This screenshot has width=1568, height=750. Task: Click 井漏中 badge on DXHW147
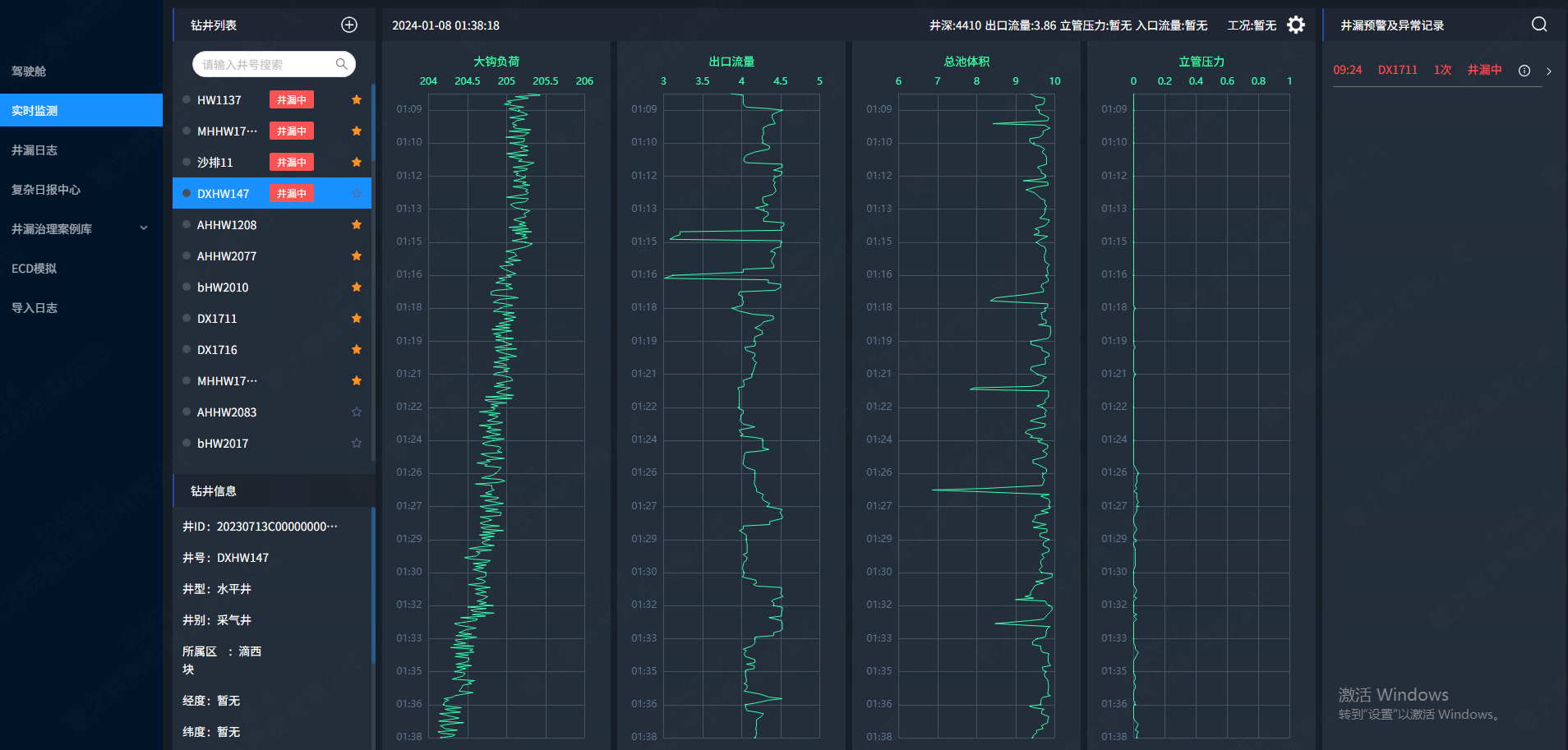pyautogui.click(x=292, y=193)
